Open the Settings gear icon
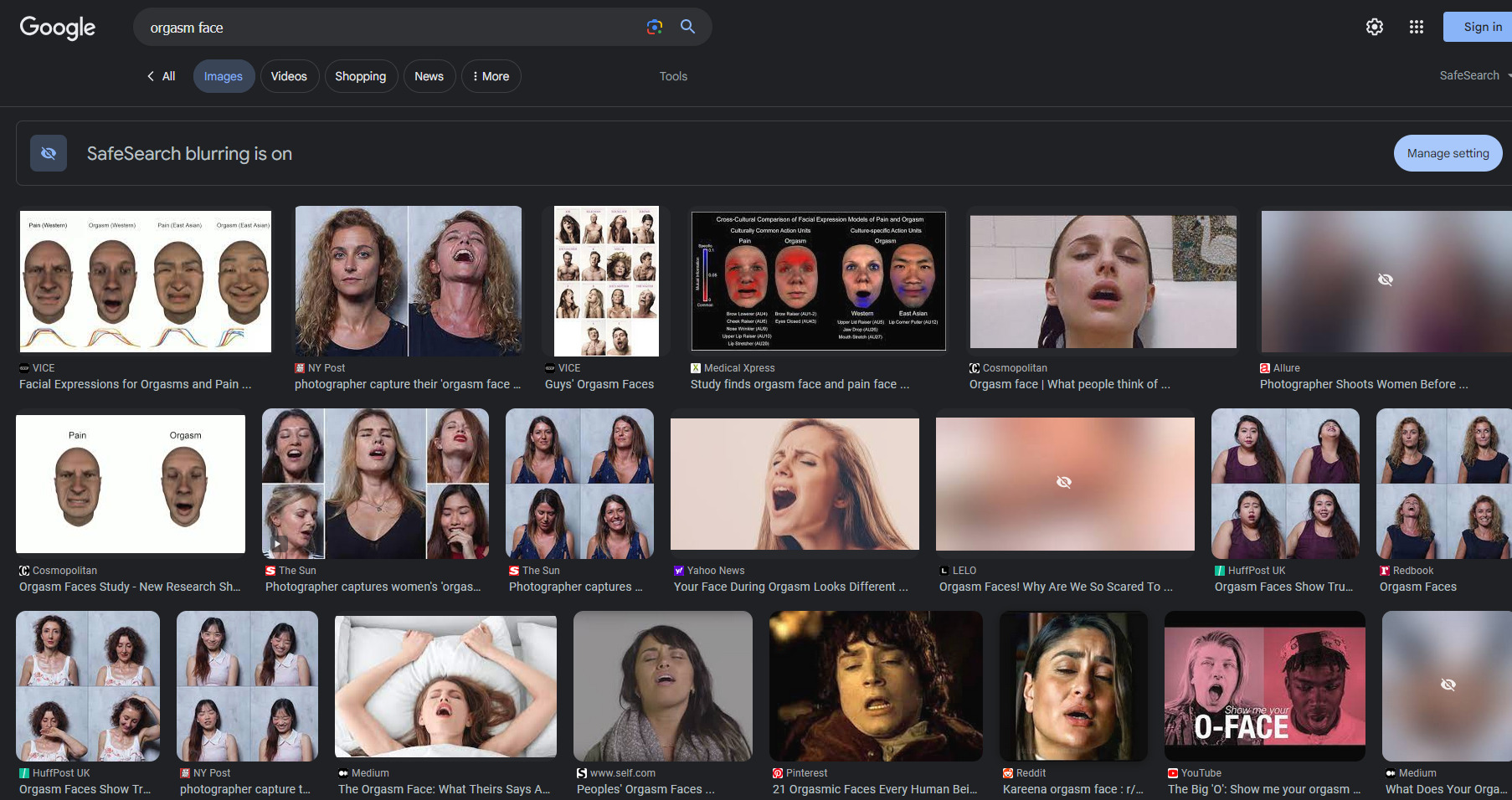This screenshot has width=1512, height=800. 1374,27
